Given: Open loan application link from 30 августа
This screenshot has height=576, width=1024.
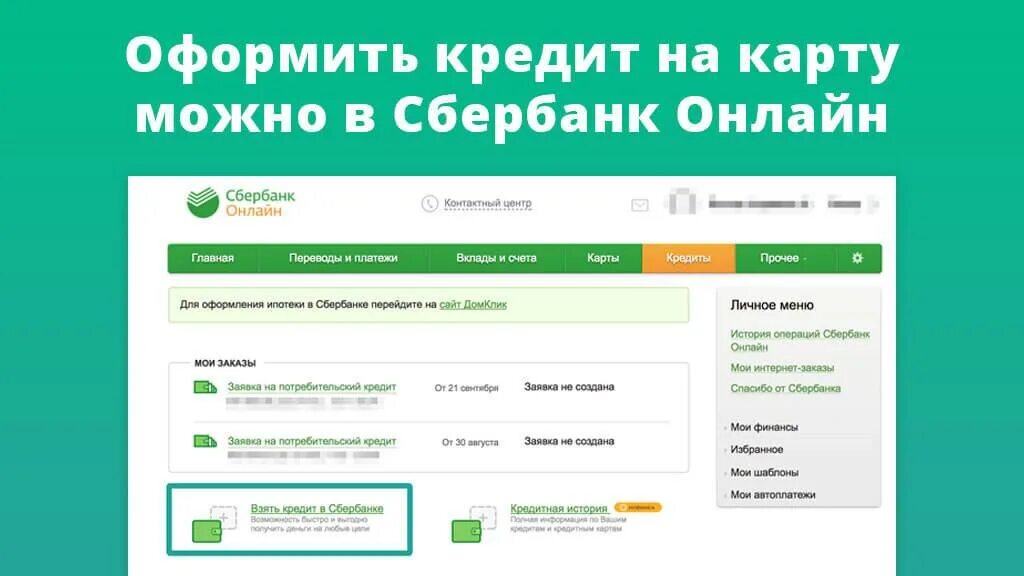Looking at the screenshot, I should point(312,441).
